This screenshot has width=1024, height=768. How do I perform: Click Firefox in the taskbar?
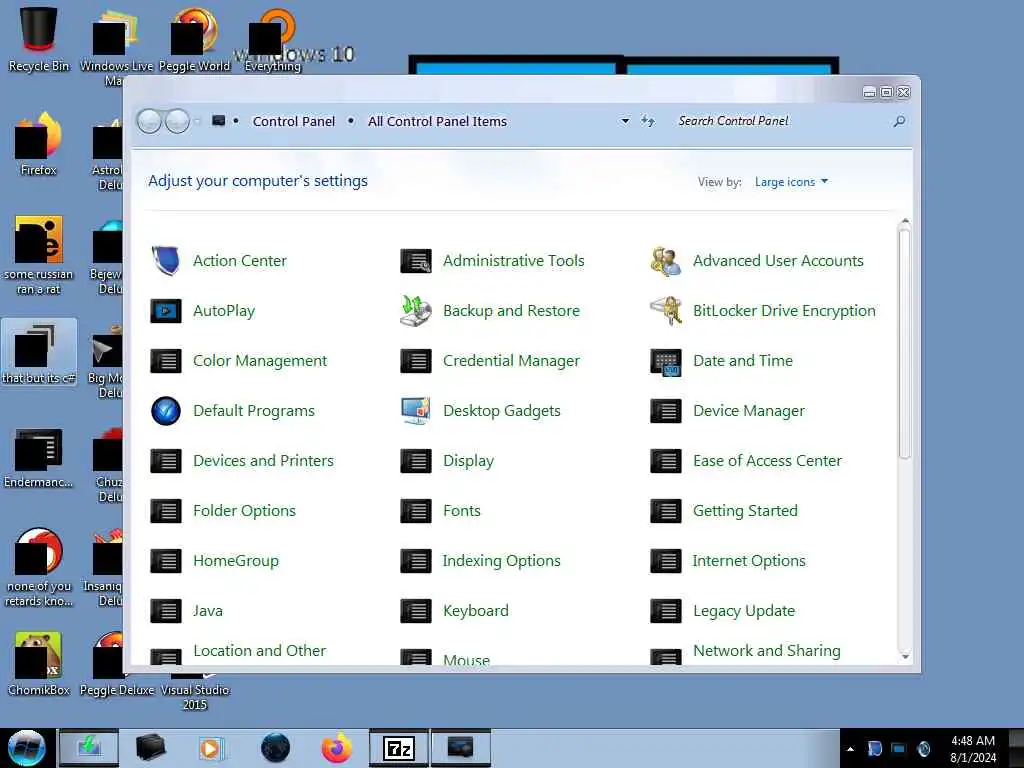tap(336, 748)
